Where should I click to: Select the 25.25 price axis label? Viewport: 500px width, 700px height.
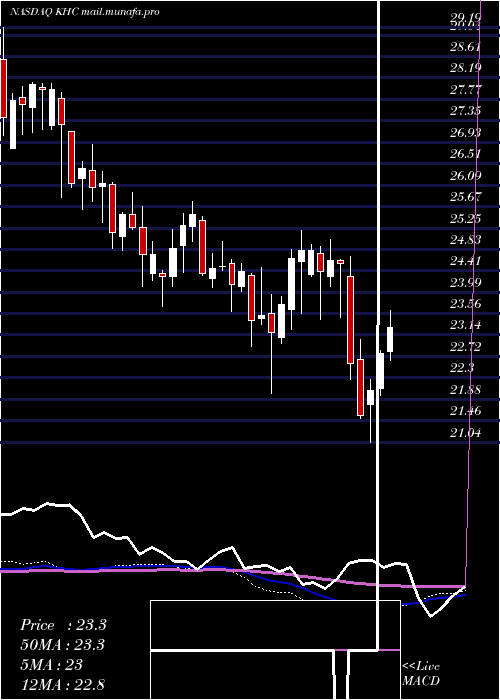(465, 218)
